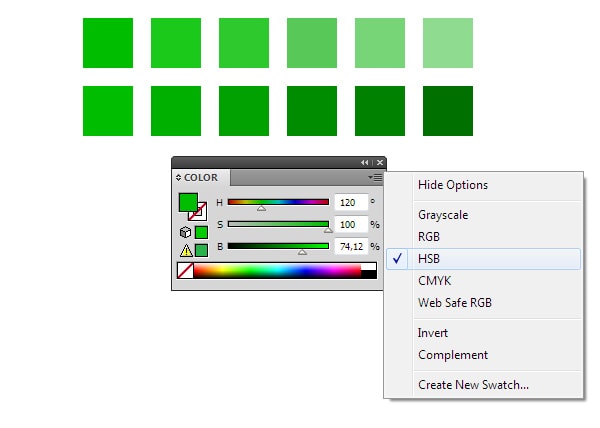
Task: Click the S saturation slider bar
Action: pos(278,224)
